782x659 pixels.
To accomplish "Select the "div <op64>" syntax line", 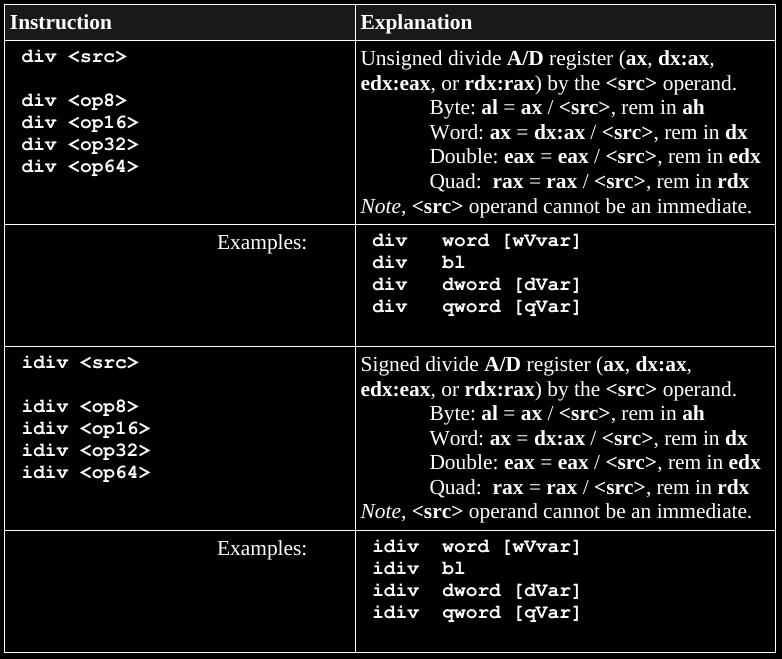I will tap(80, 167).
